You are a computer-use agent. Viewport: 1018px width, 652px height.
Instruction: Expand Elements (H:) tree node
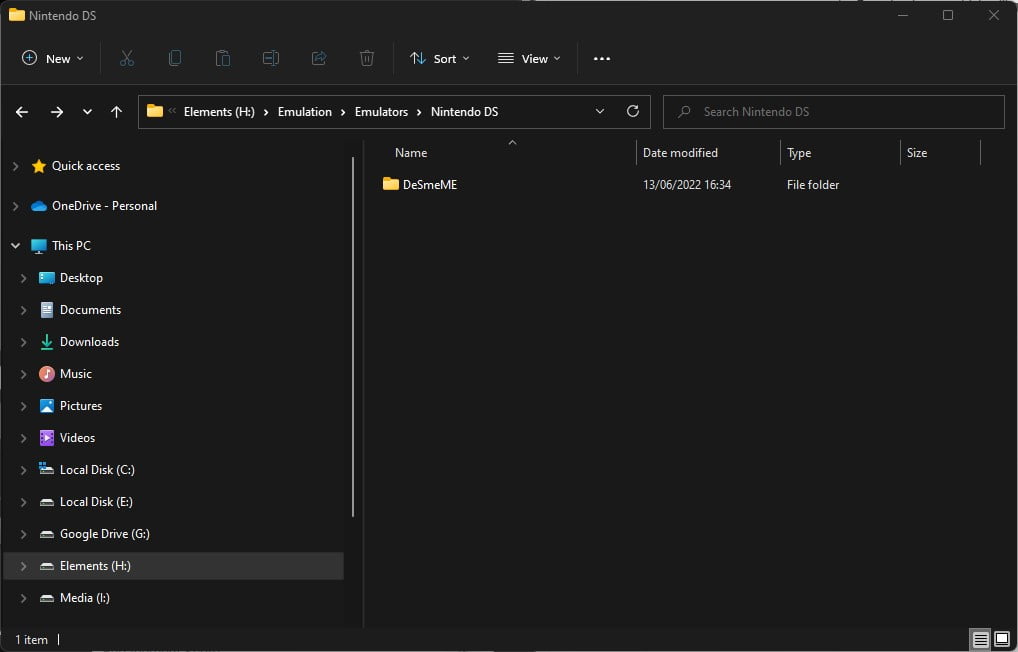[23, 566]
